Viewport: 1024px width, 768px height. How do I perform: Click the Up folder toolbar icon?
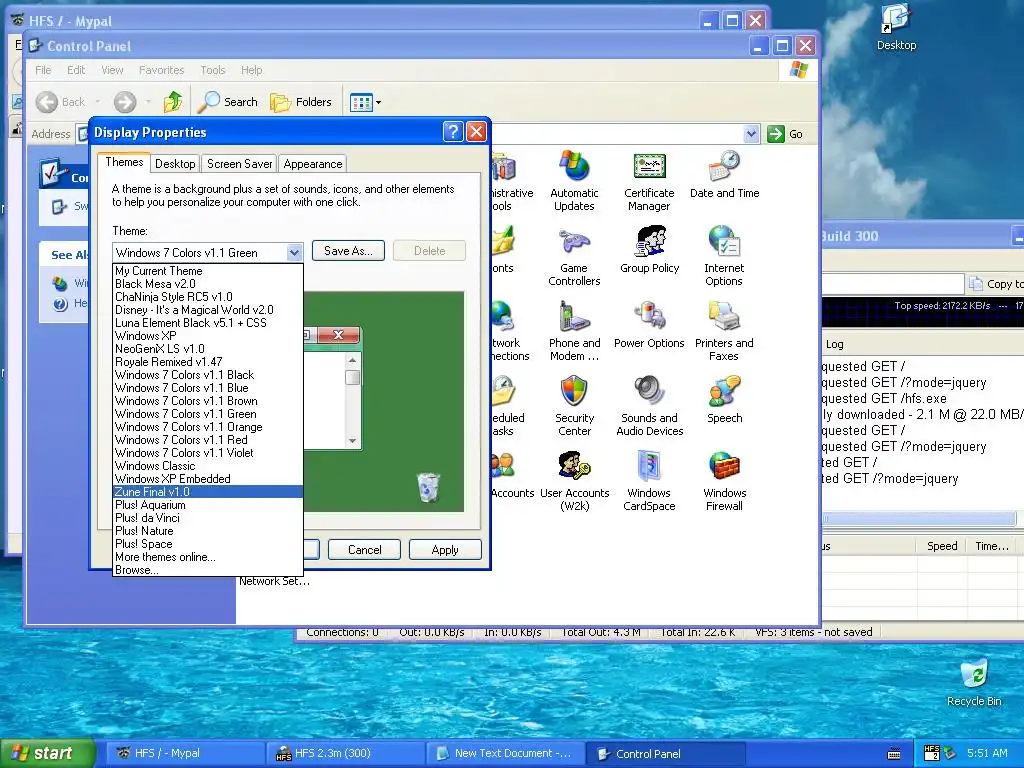pyautogui.click(x=173, y=102)
